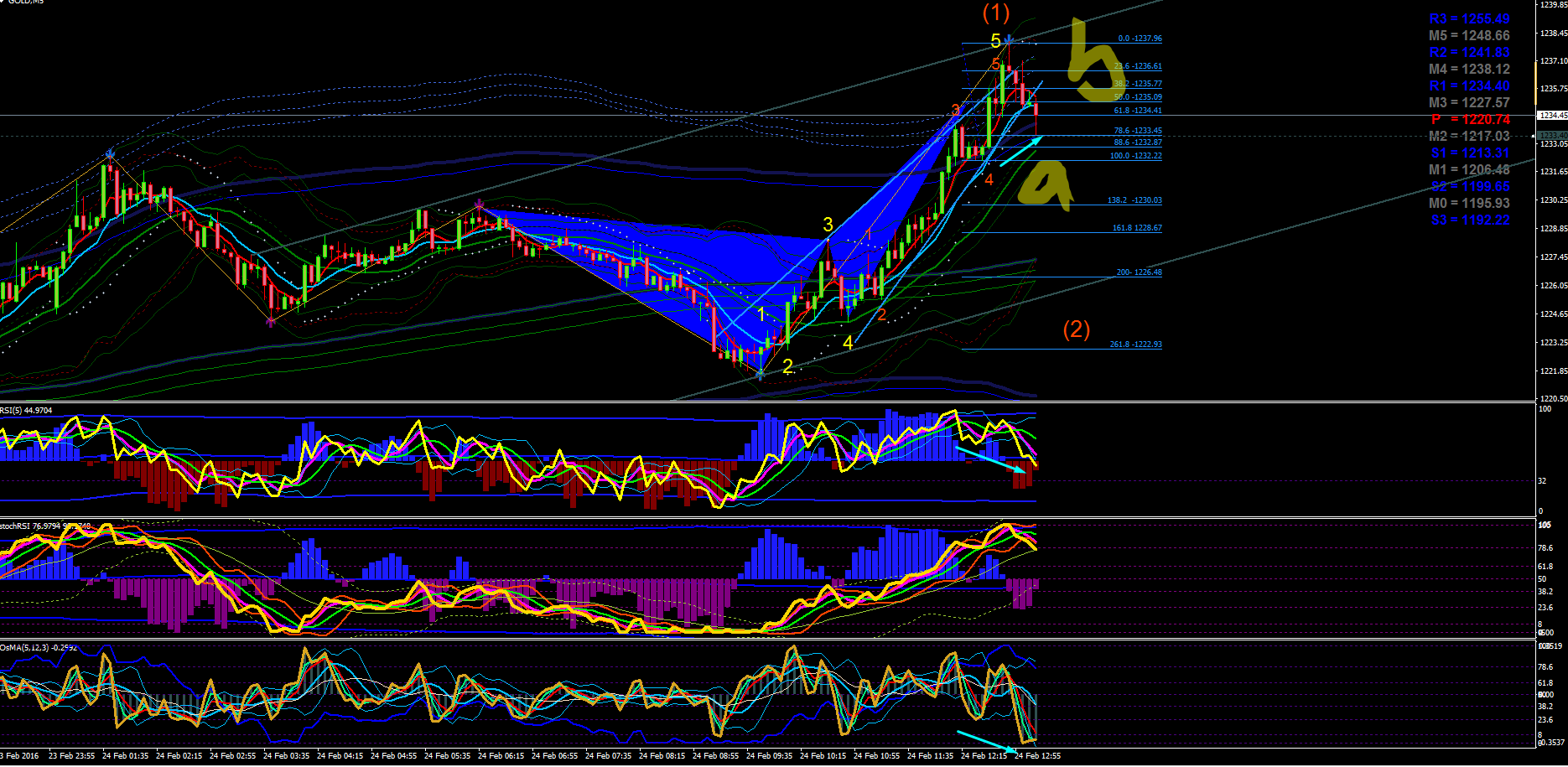Select price scale value 1226.05
This screenshot has height=767, width=1568.
(1553, 286)
